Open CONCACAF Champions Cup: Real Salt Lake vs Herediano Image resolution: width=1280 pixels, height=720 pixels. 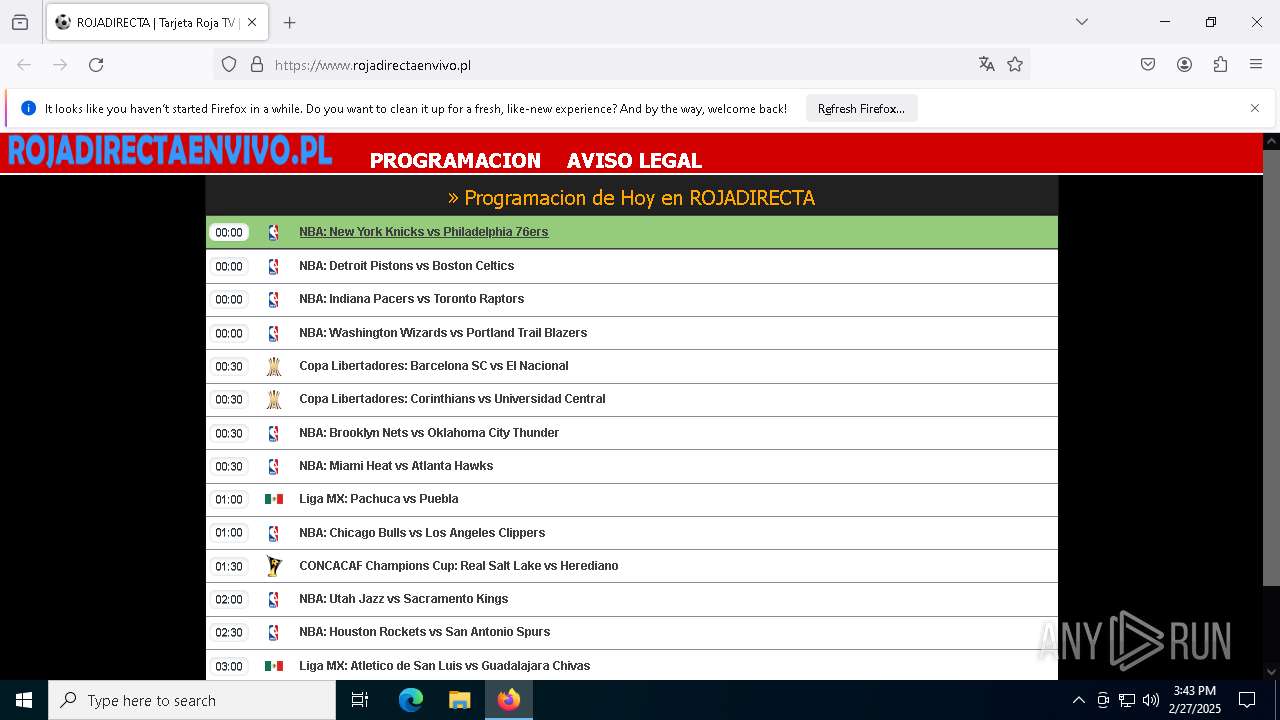point(458,566)
